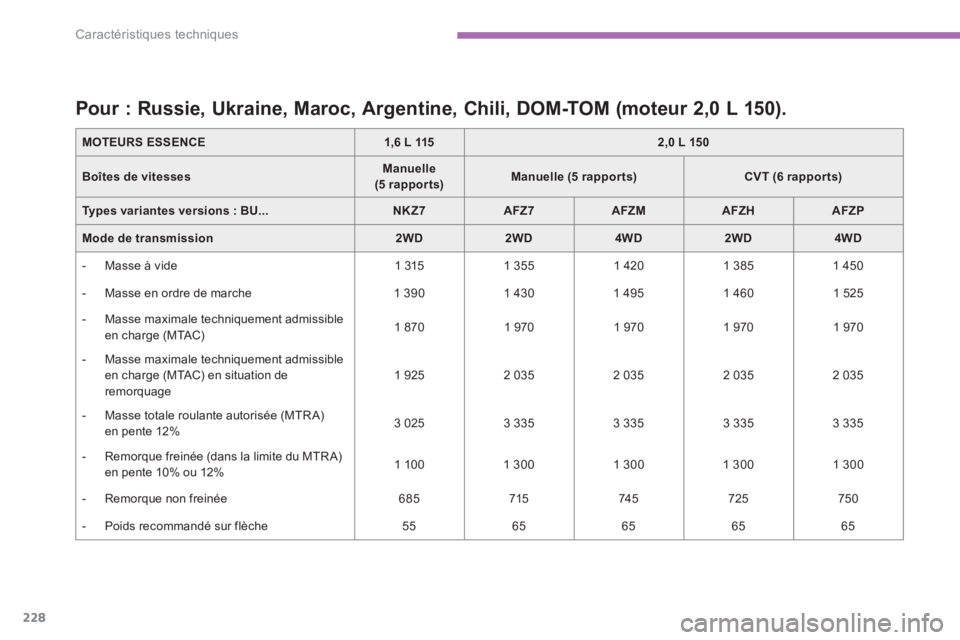Select 'Poids recommandé sur flèche' label
Screen dimensions: 960x640
pos(186,526)
